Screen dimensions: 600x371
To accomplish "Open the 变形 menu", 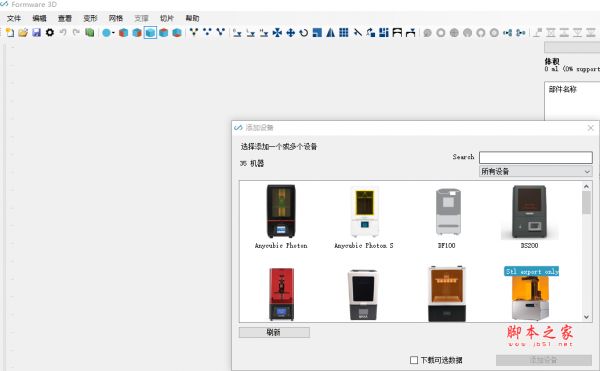I will (x=90, y=18).
